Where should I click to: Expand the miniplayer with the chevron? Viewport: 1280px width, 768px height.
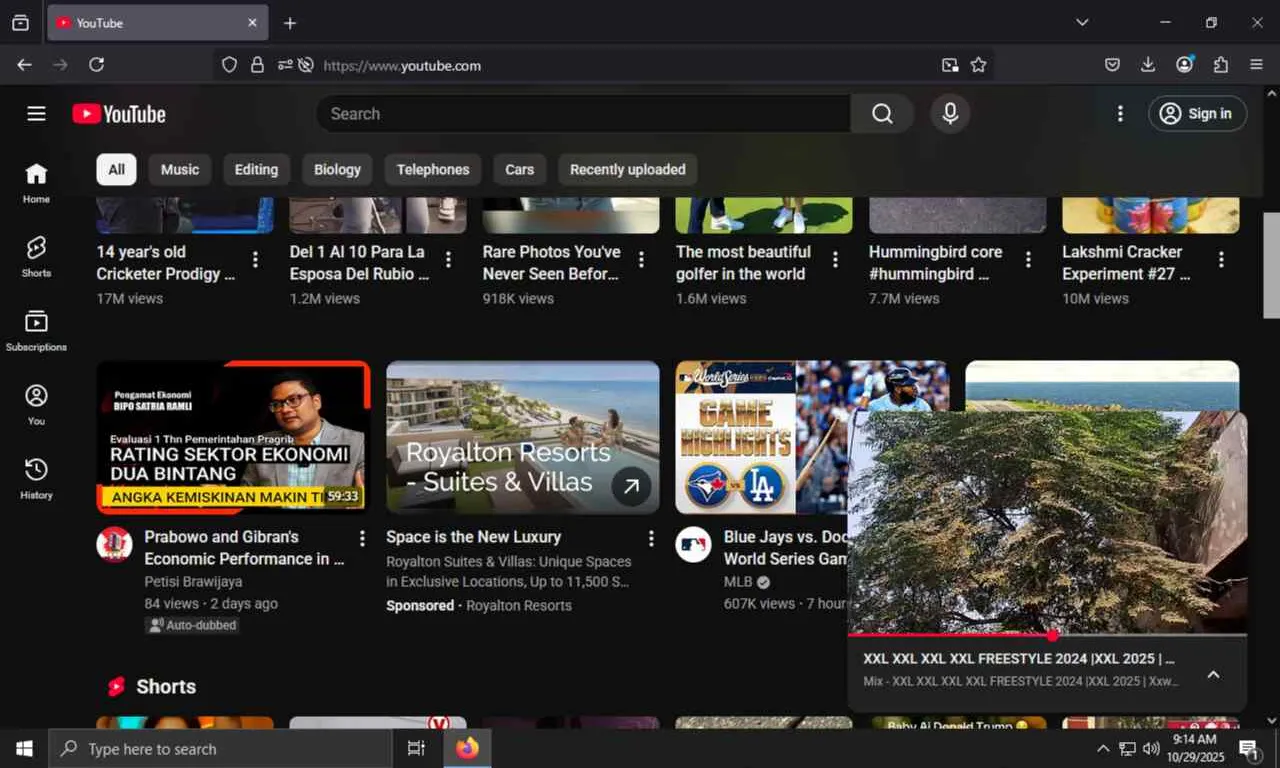(1213, 675)
